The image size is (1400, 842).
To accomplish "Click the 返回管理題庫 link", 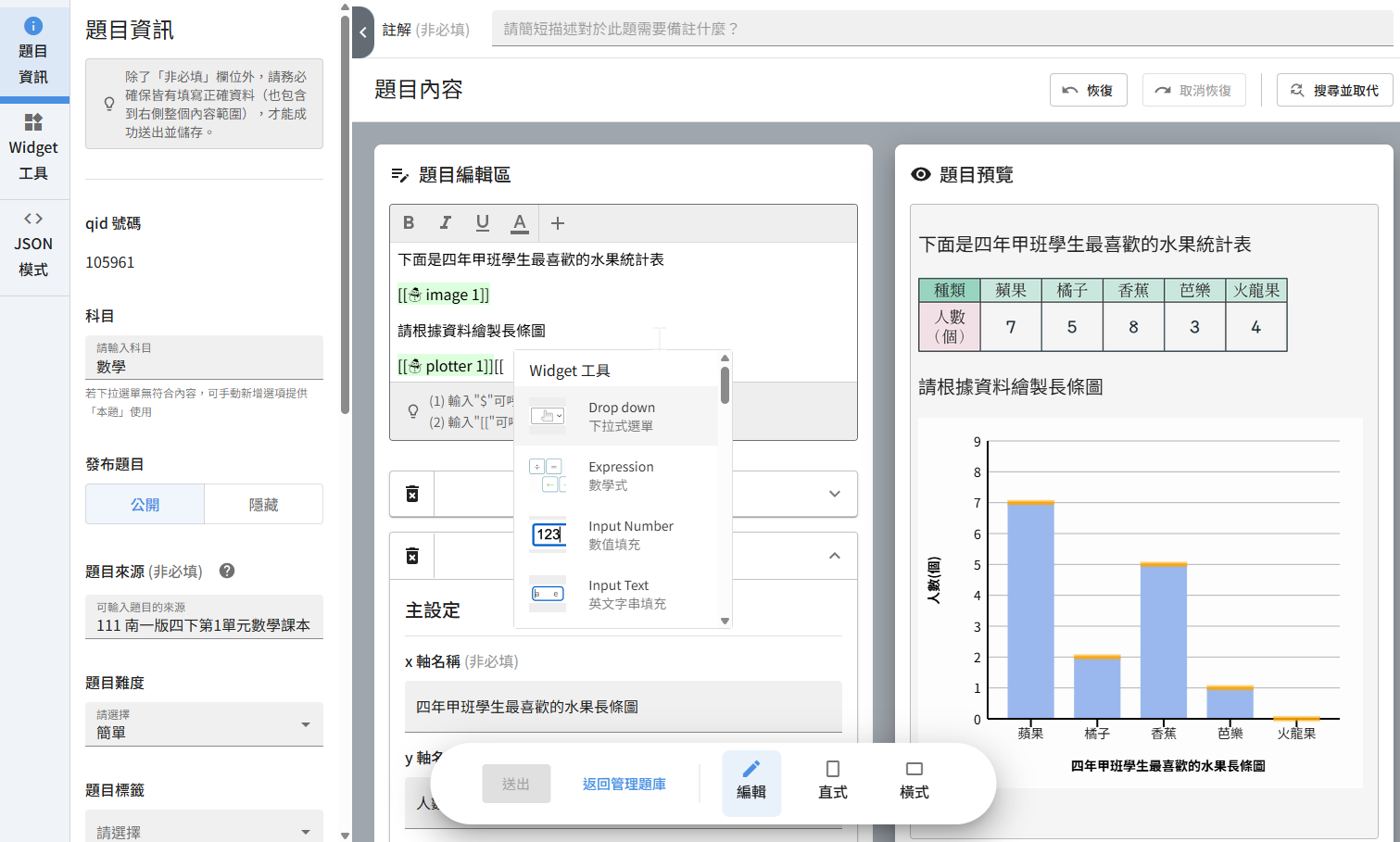I will 624,784.
